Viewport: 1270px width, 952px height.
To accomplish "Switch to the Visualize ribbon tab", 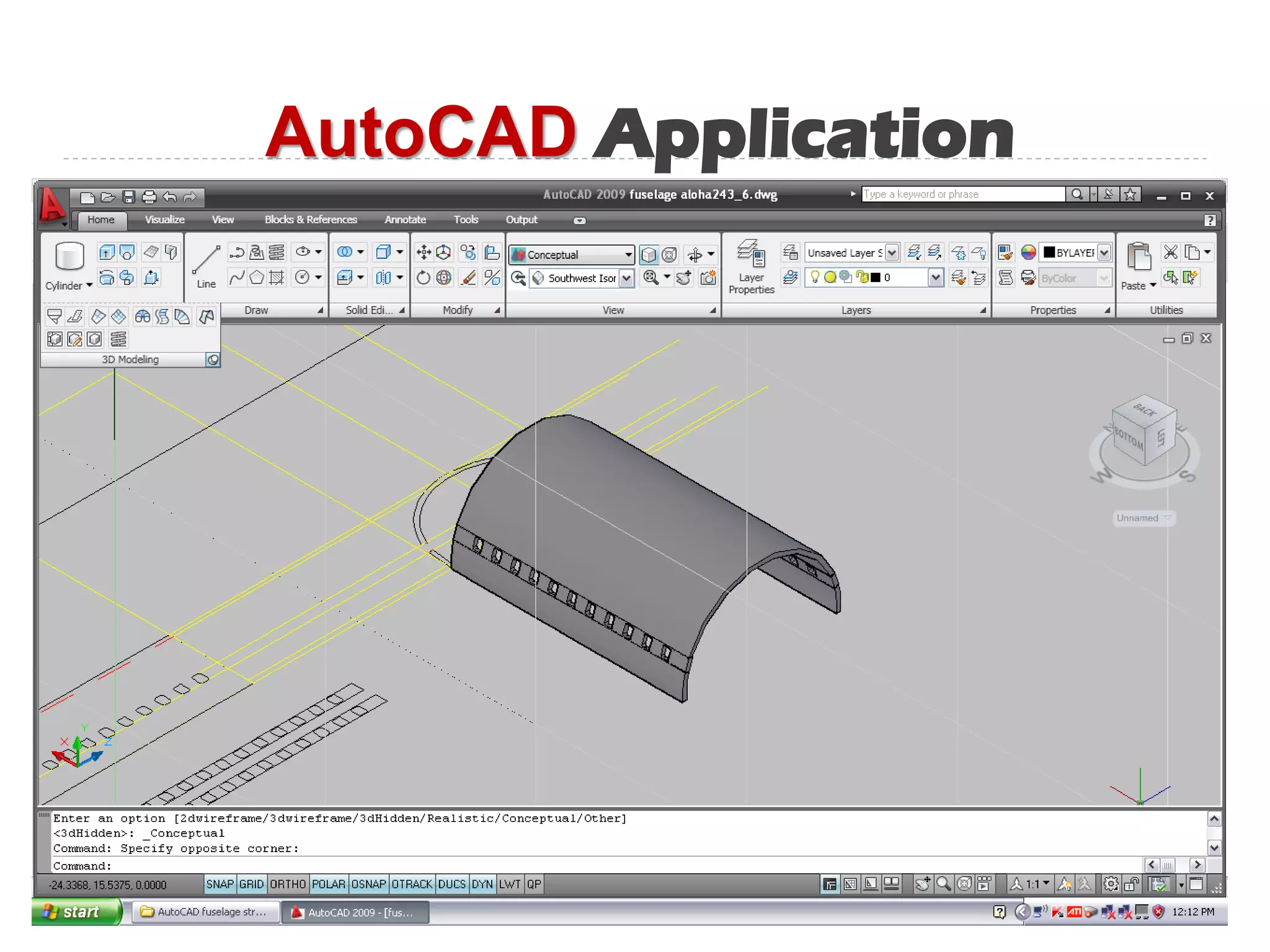I will point(164,220).
